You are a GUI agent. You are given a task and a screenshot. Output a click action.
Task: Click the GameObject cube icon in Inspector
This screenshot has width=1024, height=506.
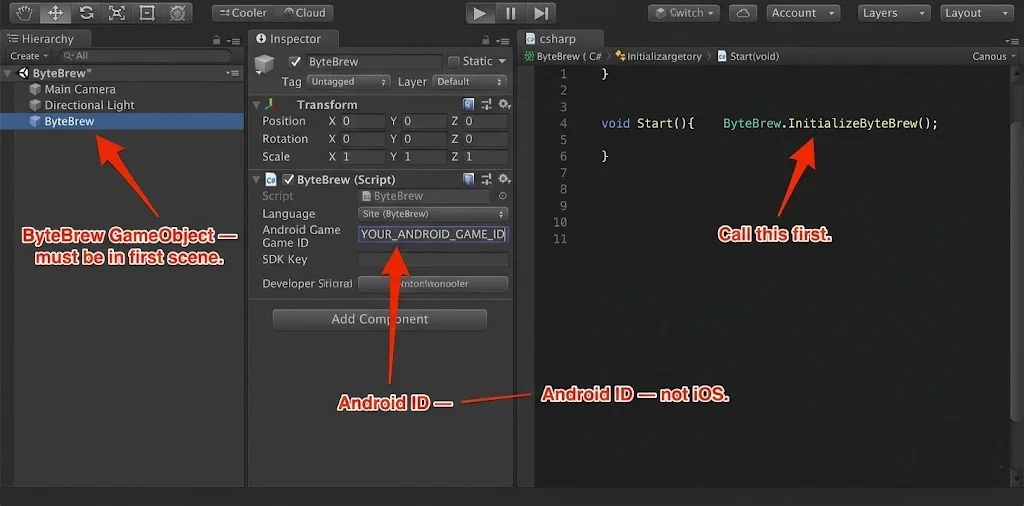point(264,64)
